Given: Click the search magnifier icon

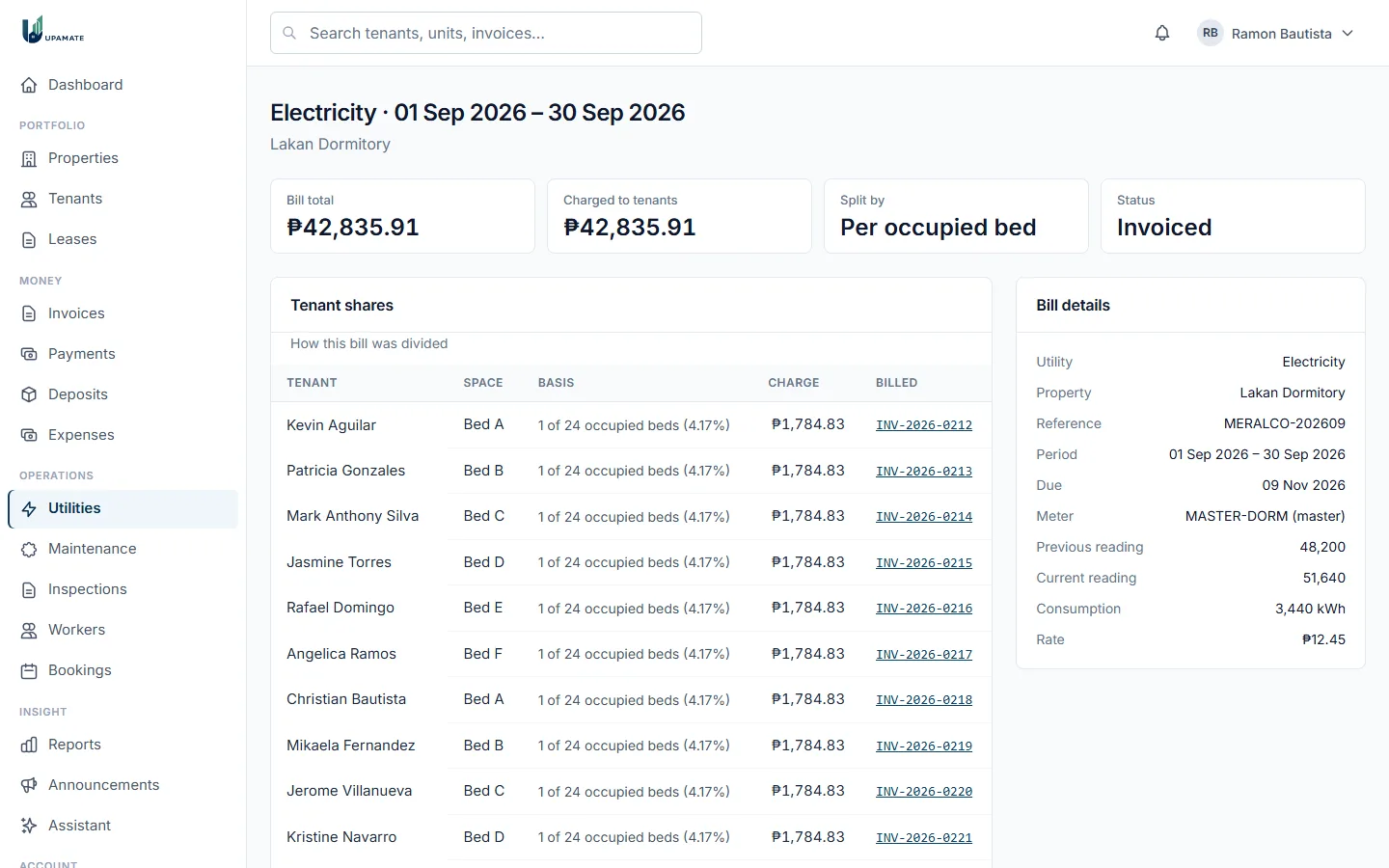Looking at the screenshot, I should point(289,33).
